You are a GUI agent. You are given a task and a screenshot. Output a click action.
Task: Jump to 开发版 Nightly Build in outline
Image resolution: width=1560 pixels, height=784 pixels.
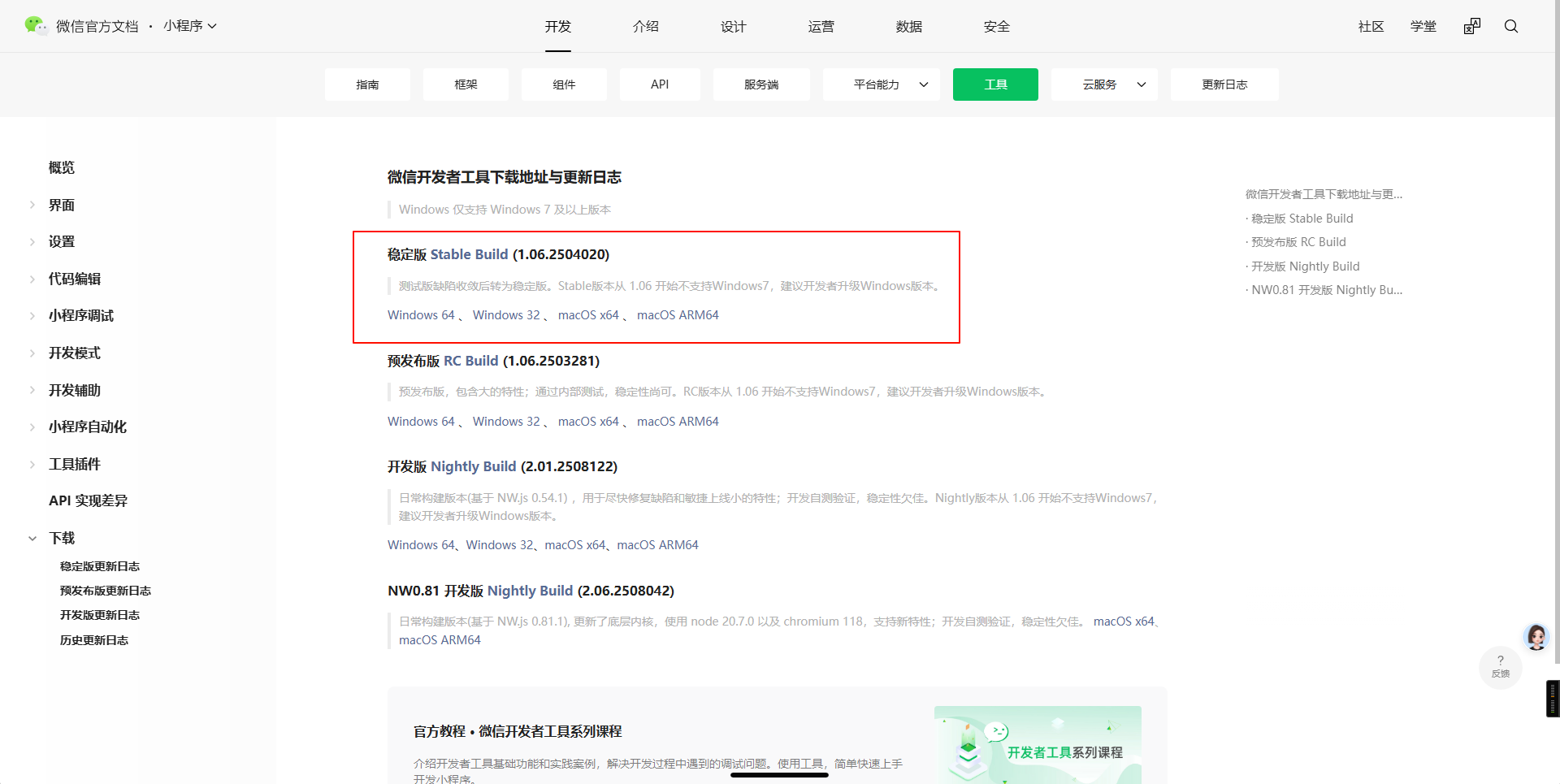[x=1305, y=266]
